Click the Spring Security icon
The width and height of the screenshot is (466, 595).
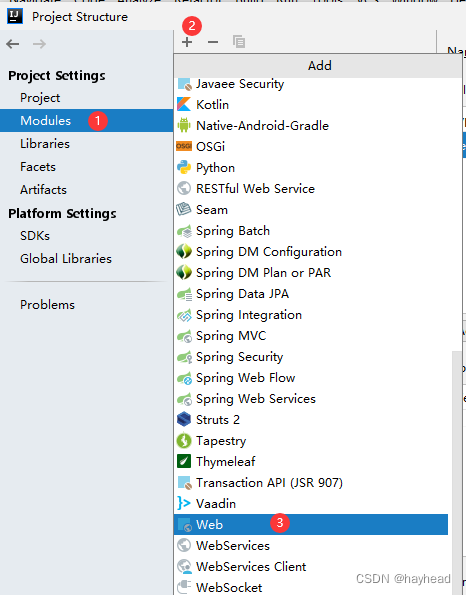coord(184,357)
